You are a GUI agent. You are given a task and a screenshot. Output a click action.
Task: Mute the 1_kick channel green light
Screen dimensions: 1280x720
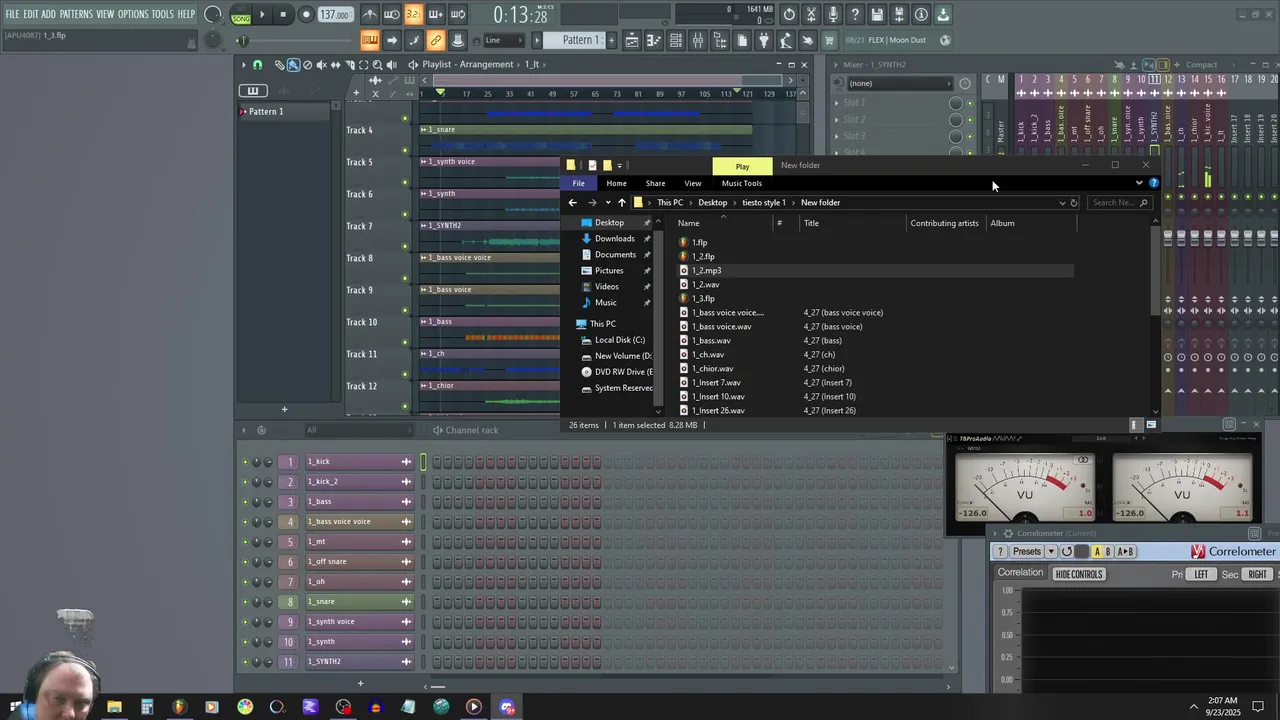pyautogui.click(x=244, y=462)
